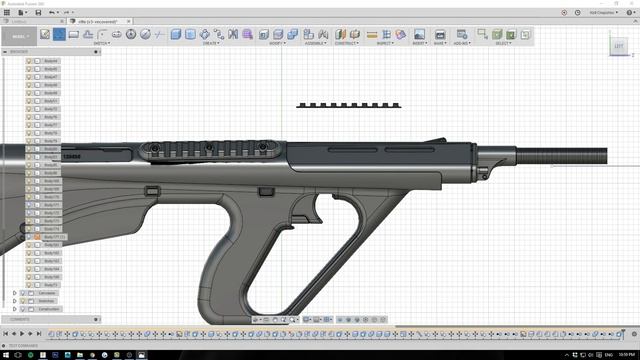640x360 pixels.
Task: Expand the Construction folder
Action: pyautogui.click(x=15, y=309)
